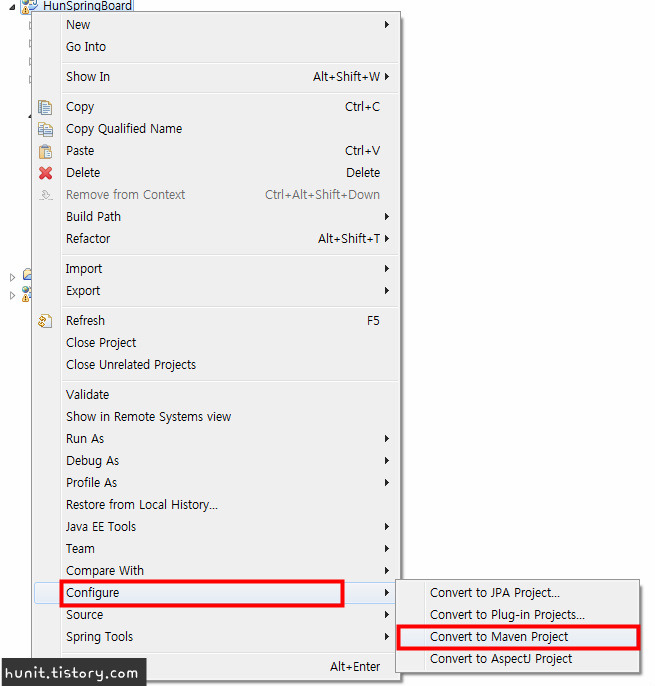The image size is (655, 686).
Task: Select Close Project
Action: click(x=217, y=343)
